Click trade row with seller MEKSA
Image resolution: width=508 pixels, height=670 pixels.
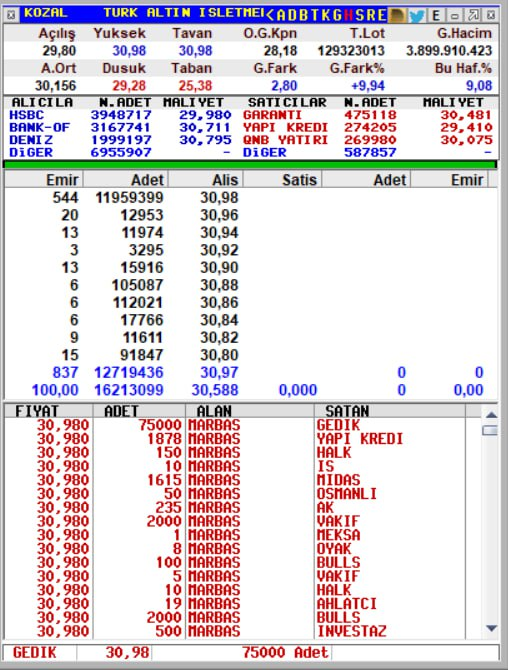coord(234,535)
